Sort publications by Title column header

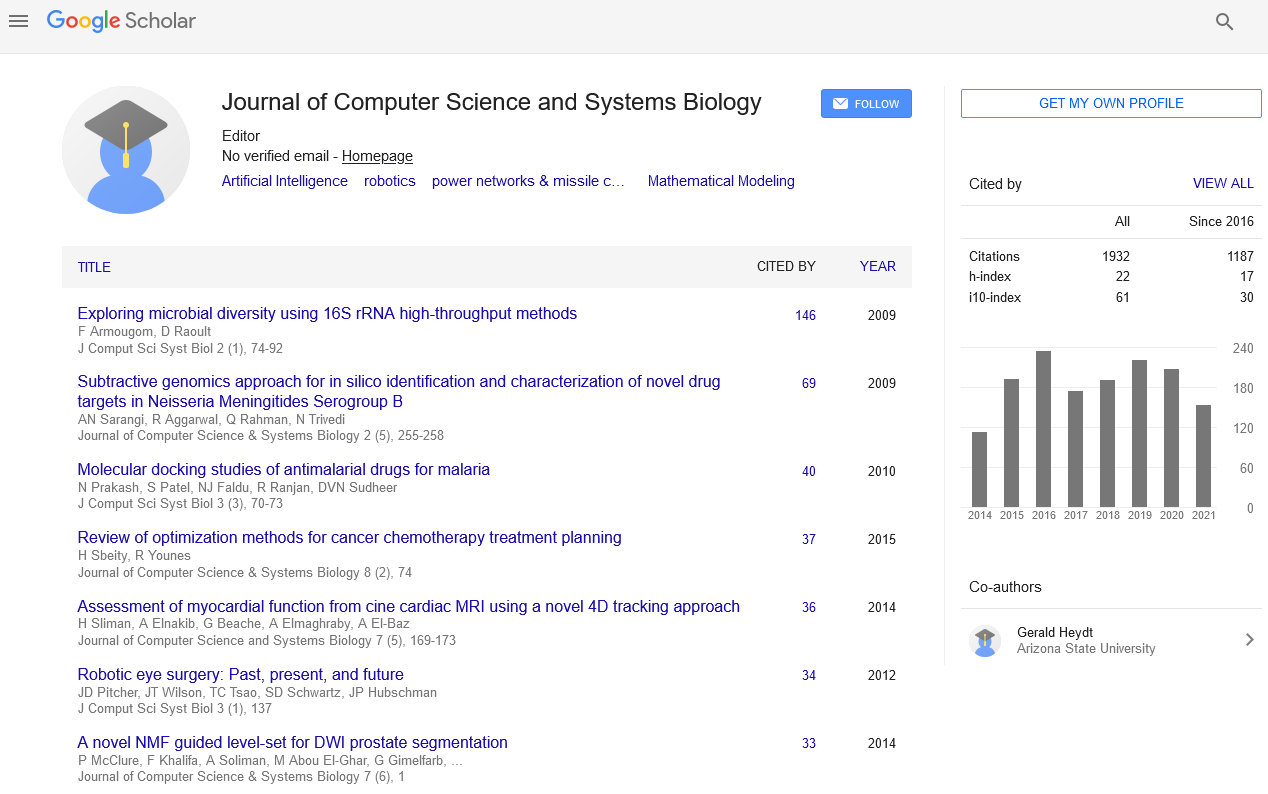[94, 267]
